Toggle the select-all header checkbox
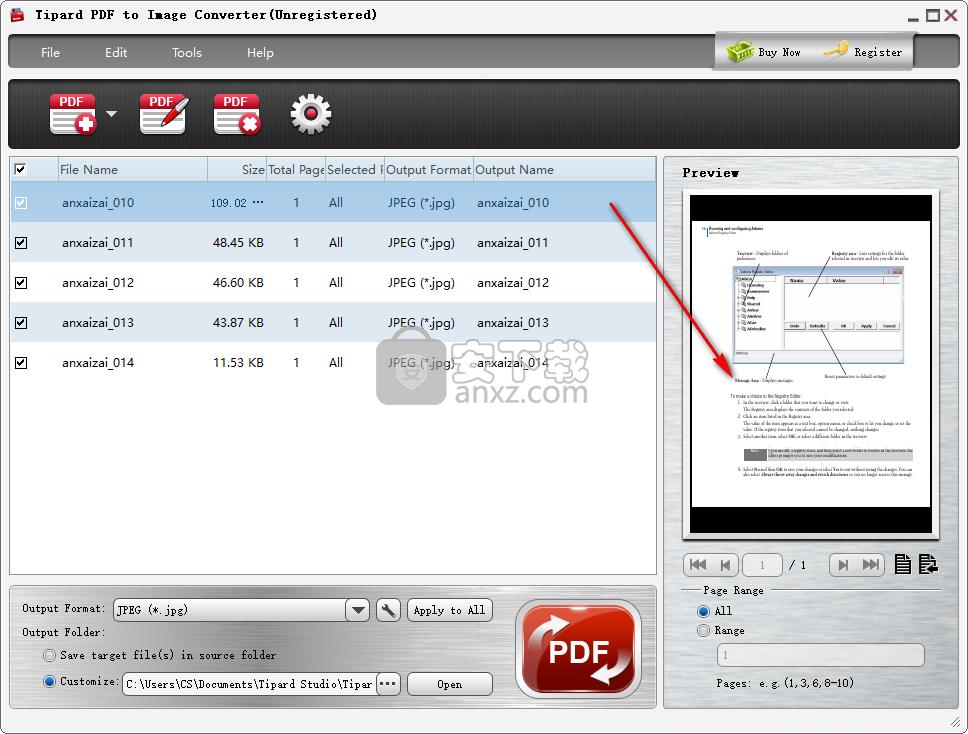Image resolution: width=968 pixels, height=734 pixels. tap(20, 169)
